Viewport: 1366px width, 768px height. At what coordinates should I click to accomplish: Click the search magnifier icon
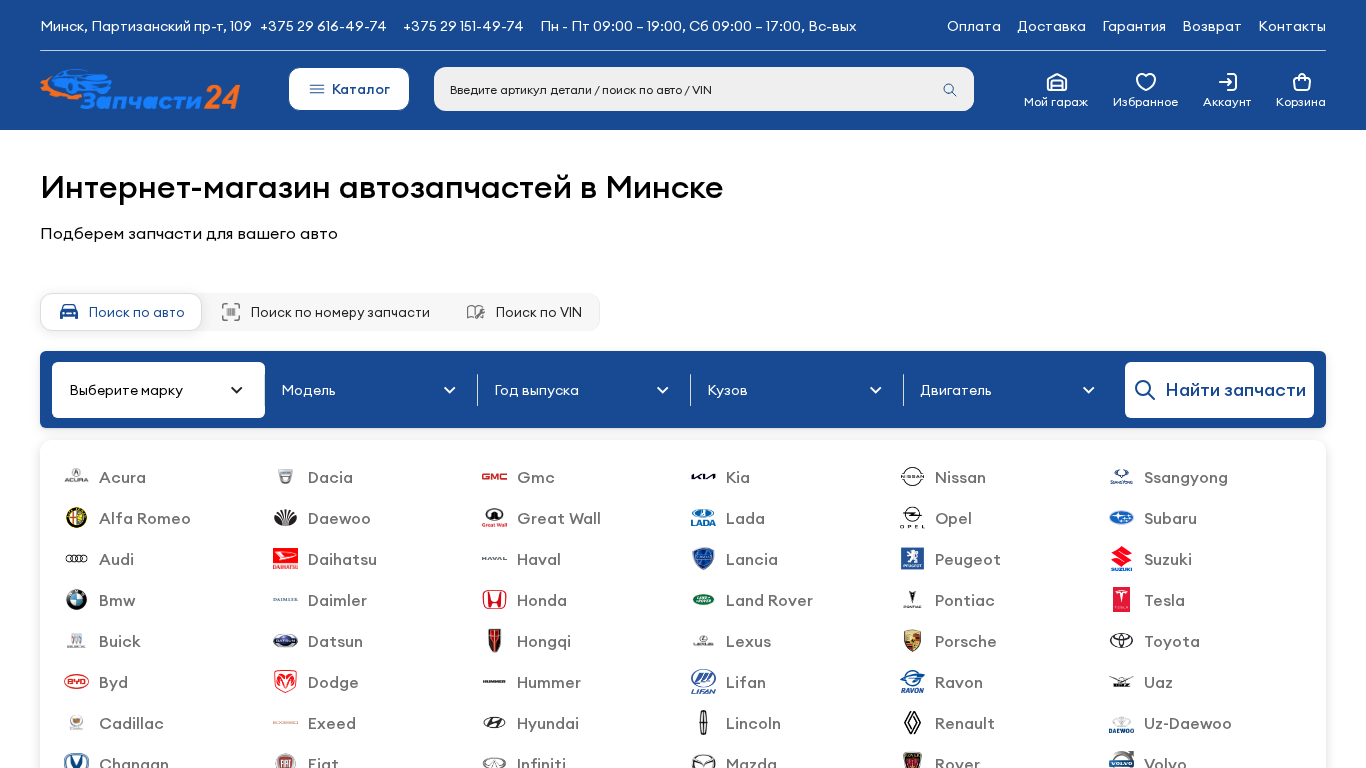pyautogui.click(x=949, y=90)
